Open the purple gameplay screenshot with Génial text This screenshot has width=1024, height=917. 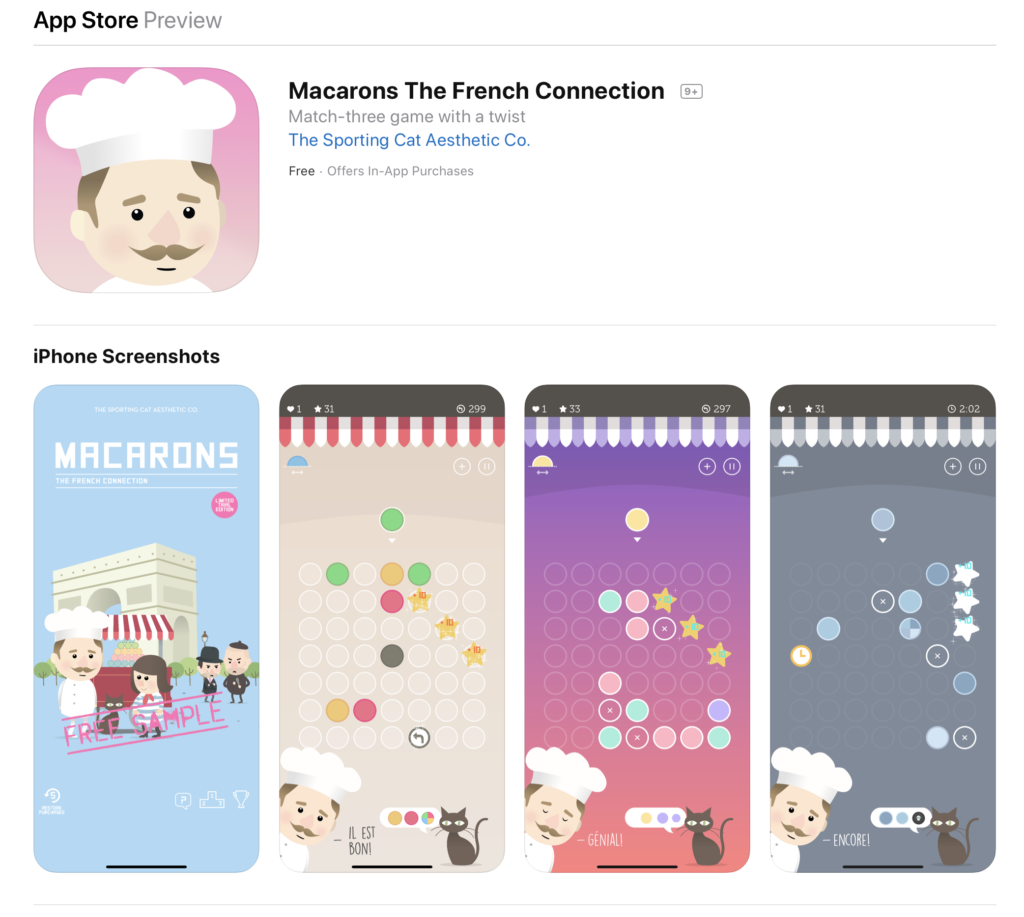pos(637,628)
